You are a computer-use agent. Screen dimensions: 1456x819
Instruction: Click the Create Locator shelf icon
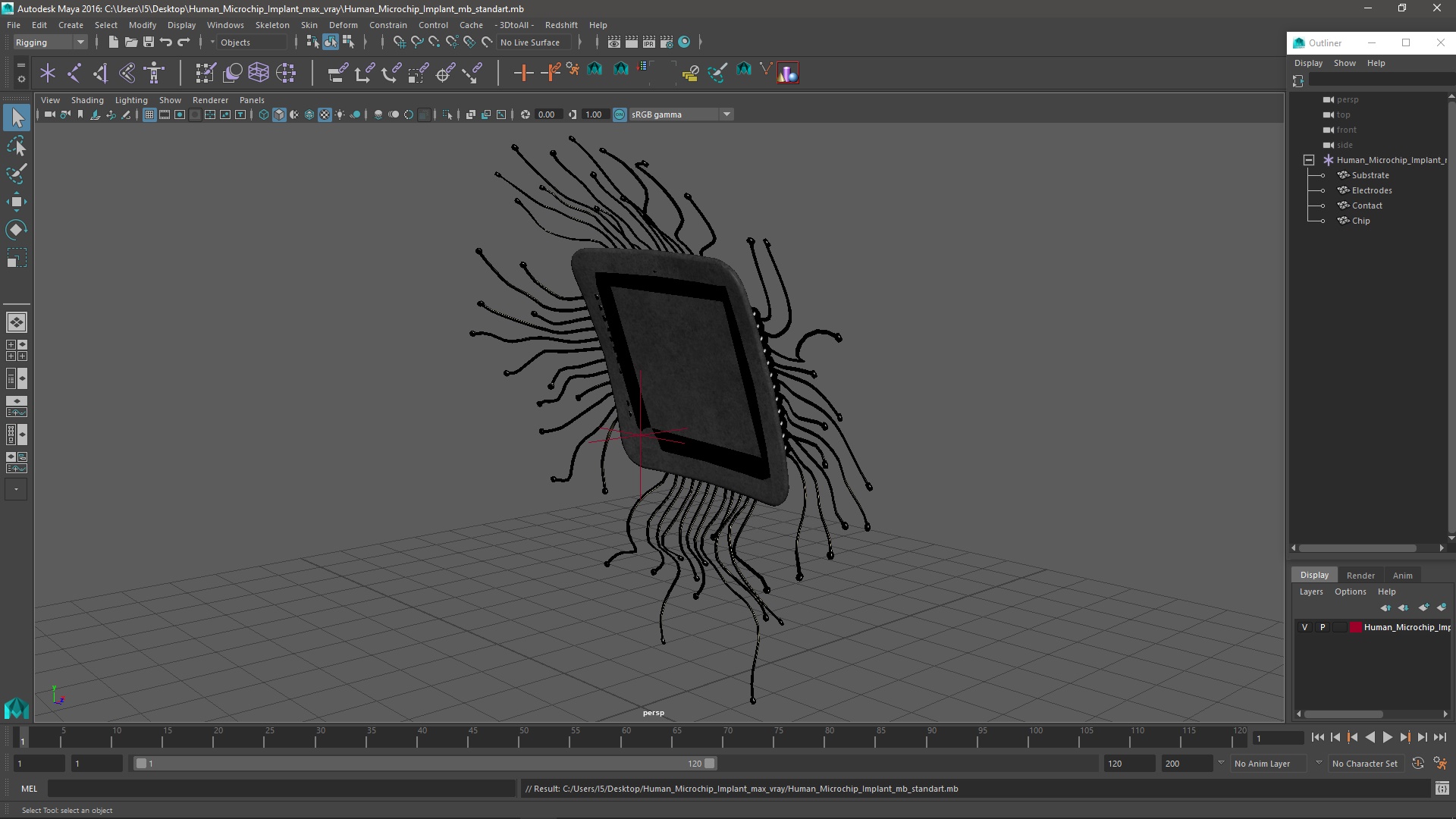coord(48,73)
